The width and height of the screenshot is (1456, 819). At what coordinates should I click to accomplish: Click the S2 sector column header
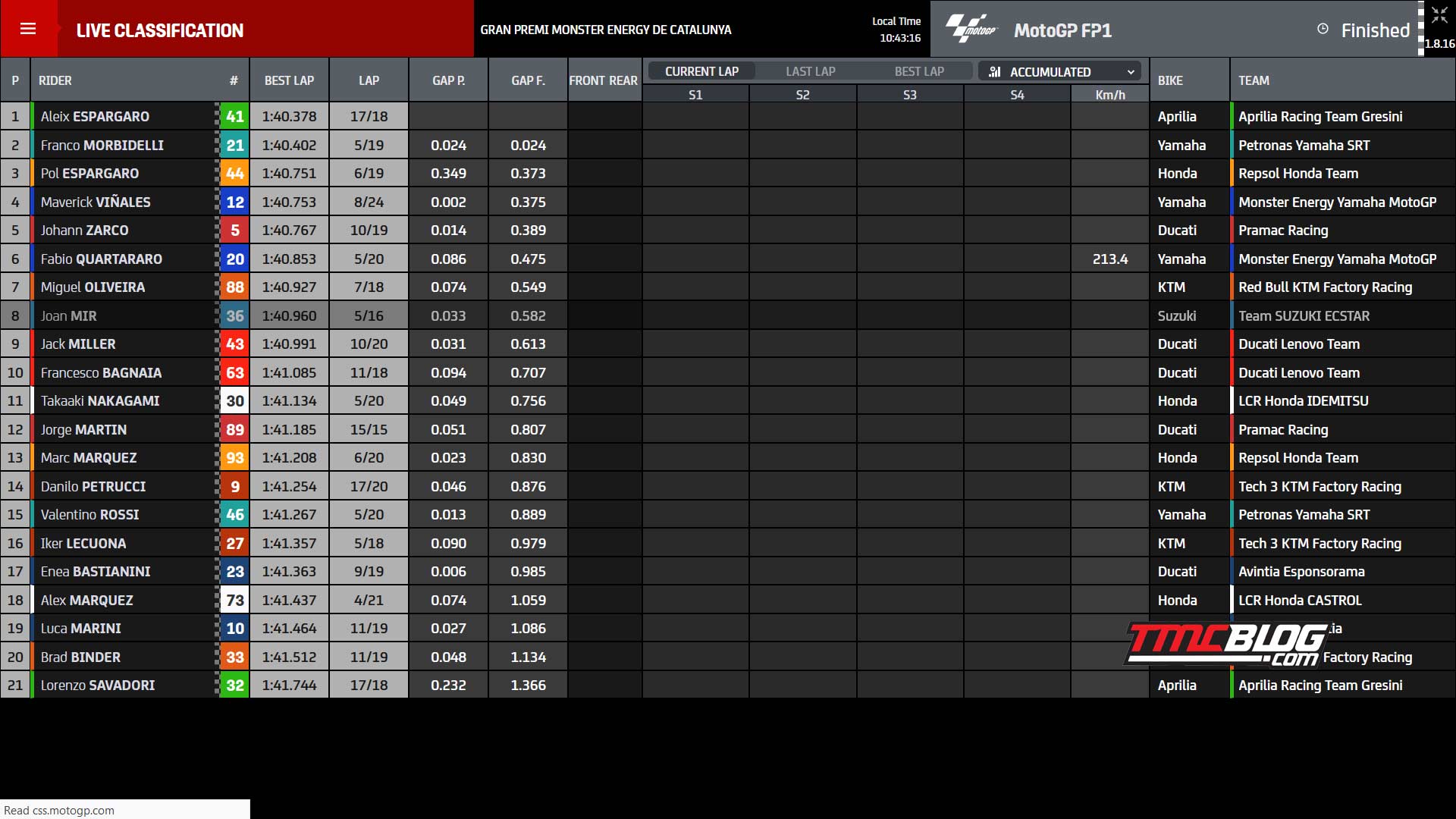coord(802,95)
